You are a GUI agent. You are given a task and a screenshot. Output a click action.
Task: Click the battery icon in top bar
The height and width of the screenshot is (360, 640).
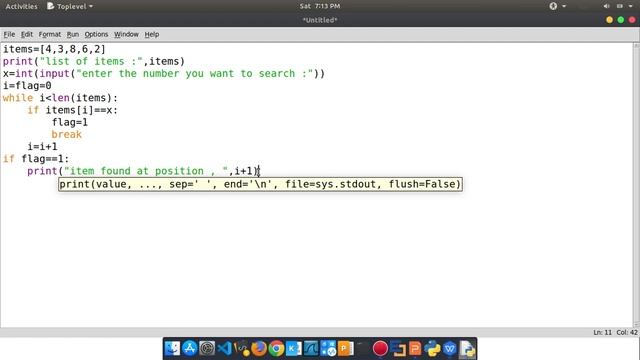point(619,6)
